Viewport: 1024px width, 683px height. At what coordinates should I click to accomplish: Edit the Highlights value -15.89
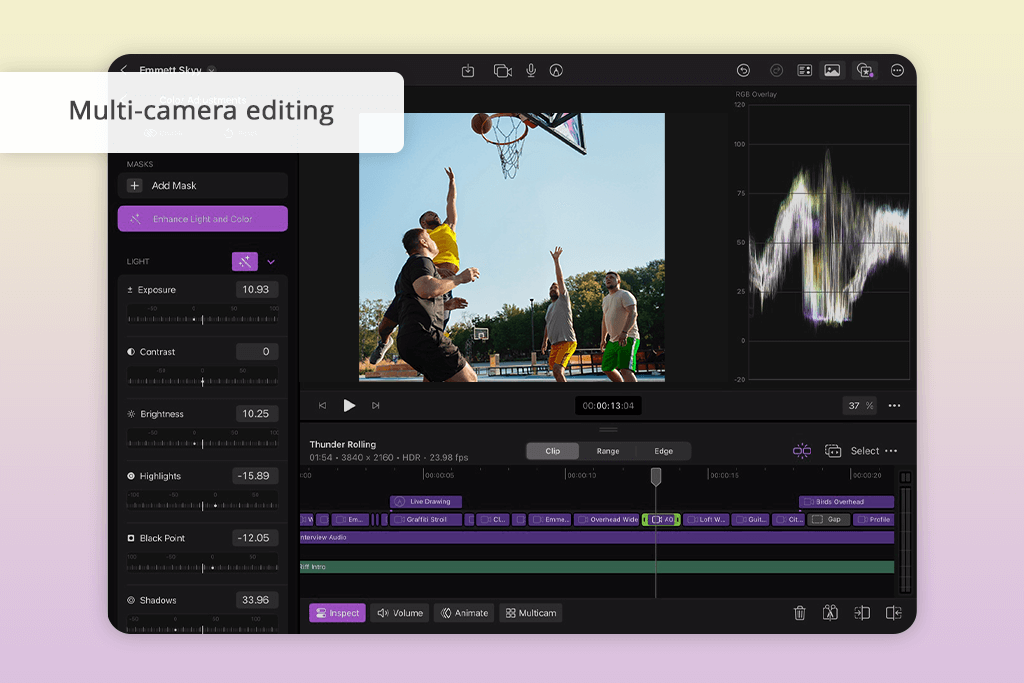click(255, 475)
